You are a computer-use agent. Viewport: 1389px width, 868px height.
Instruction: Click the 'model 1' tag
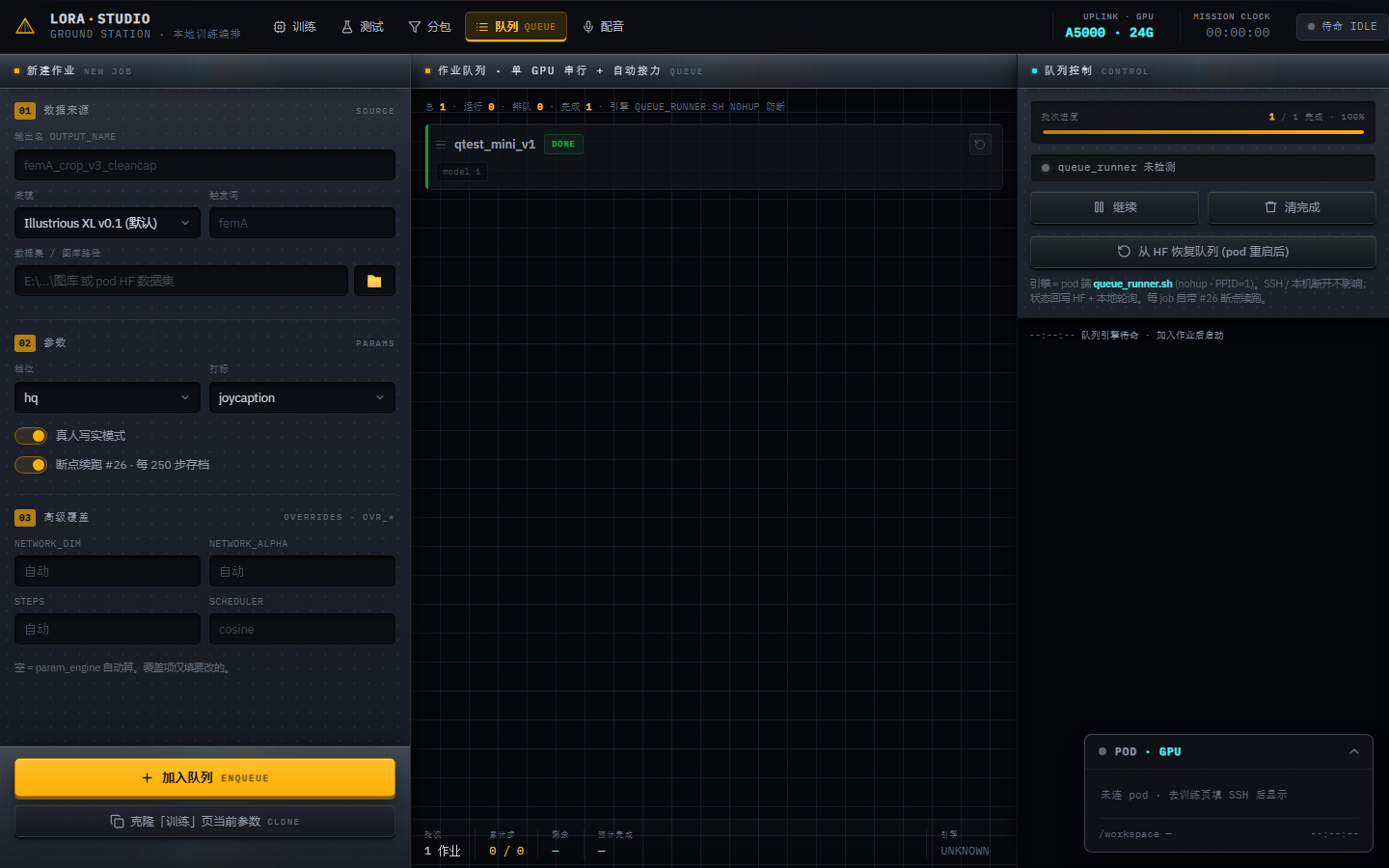tap(461, 172)
